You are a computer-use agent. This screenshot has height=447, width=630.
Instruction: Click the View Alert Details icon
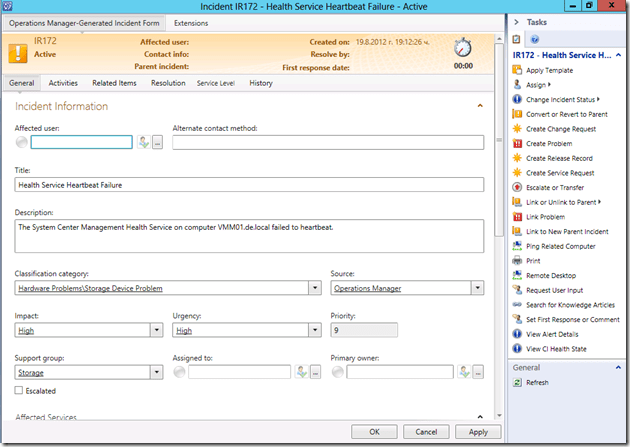(x=517, y=333)
